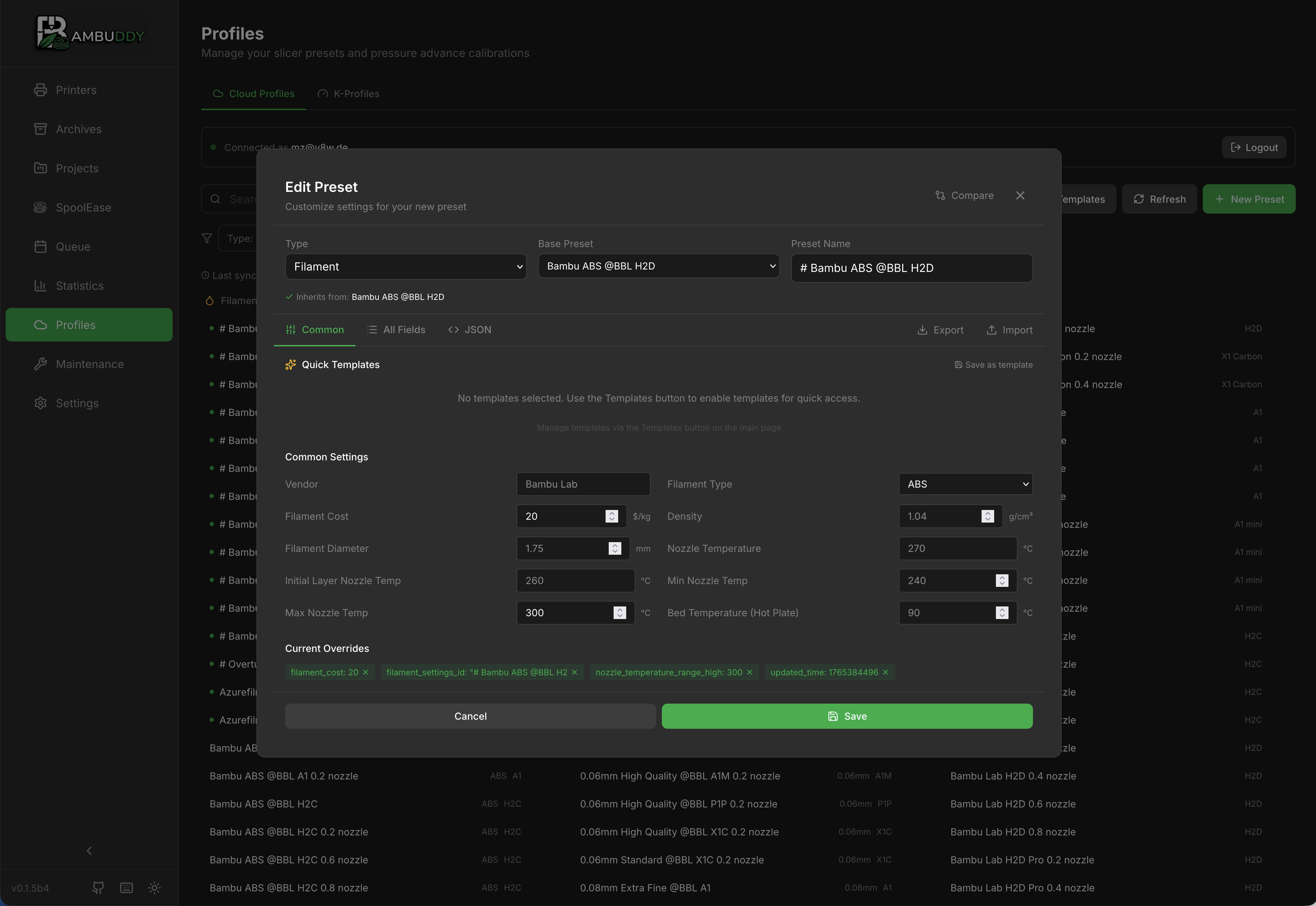Expand the Base Preset dropdown
The height and width of the screenshot is (906, 1316).
pos(659,266)
